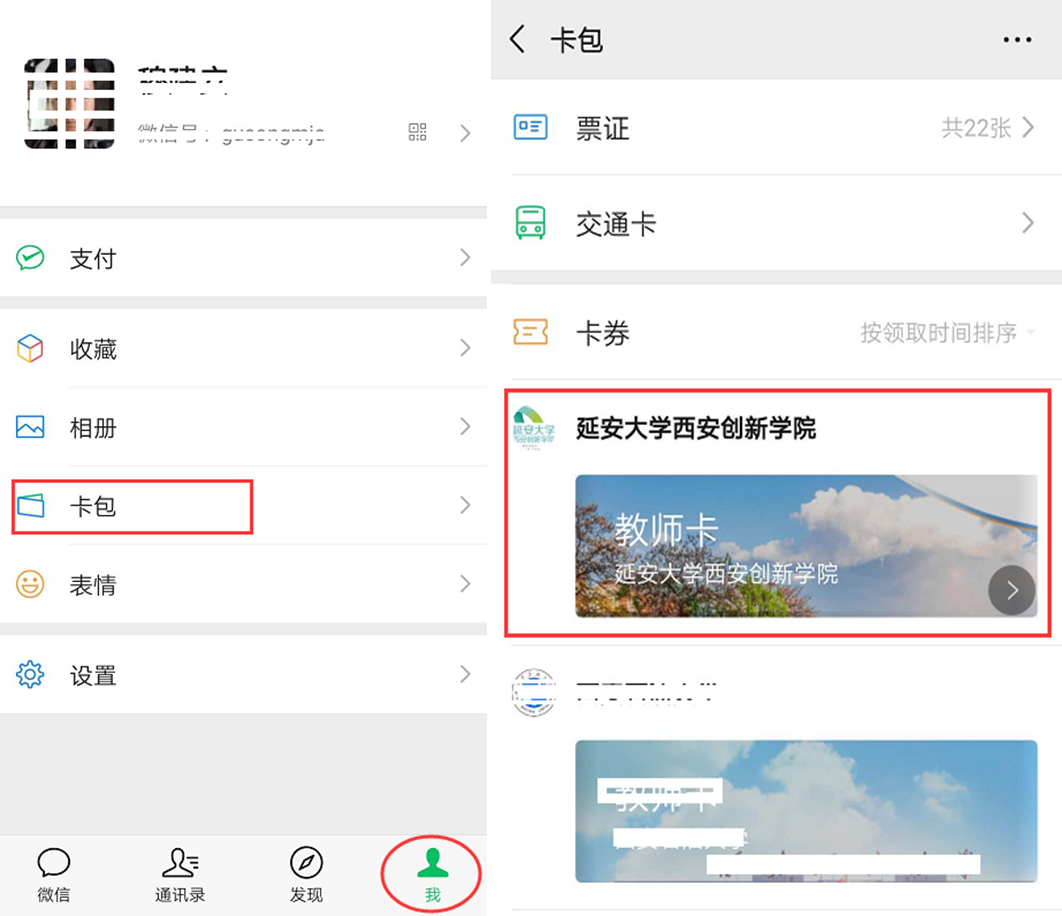
Task: Open the 教师卡 card arrow button
Action: 1012,590
